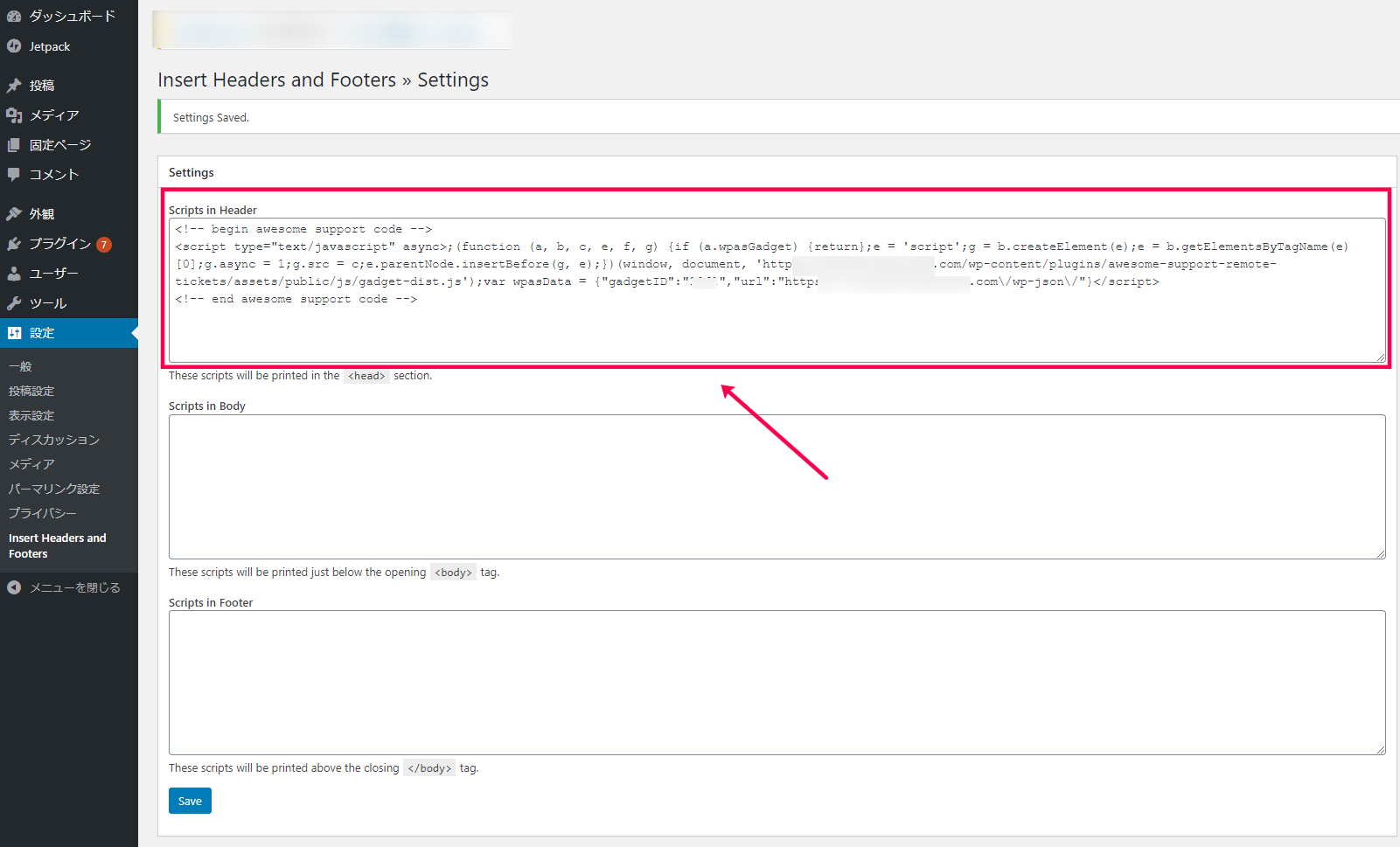Open プライバシー submenu link
1400x847 pixels.
click(x=43, y=513)
